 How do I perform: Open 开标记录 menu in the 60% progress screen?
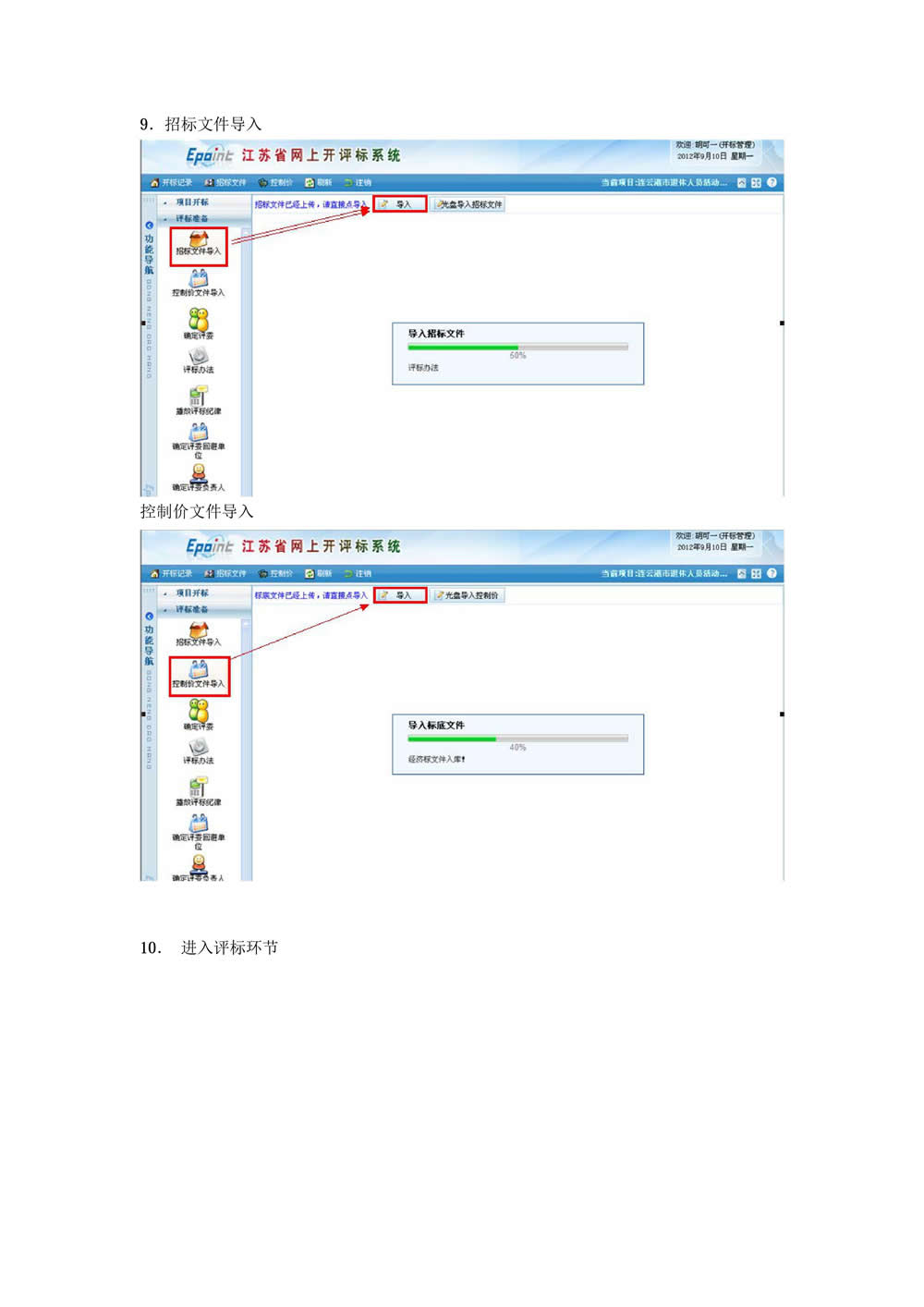[172, 183]
